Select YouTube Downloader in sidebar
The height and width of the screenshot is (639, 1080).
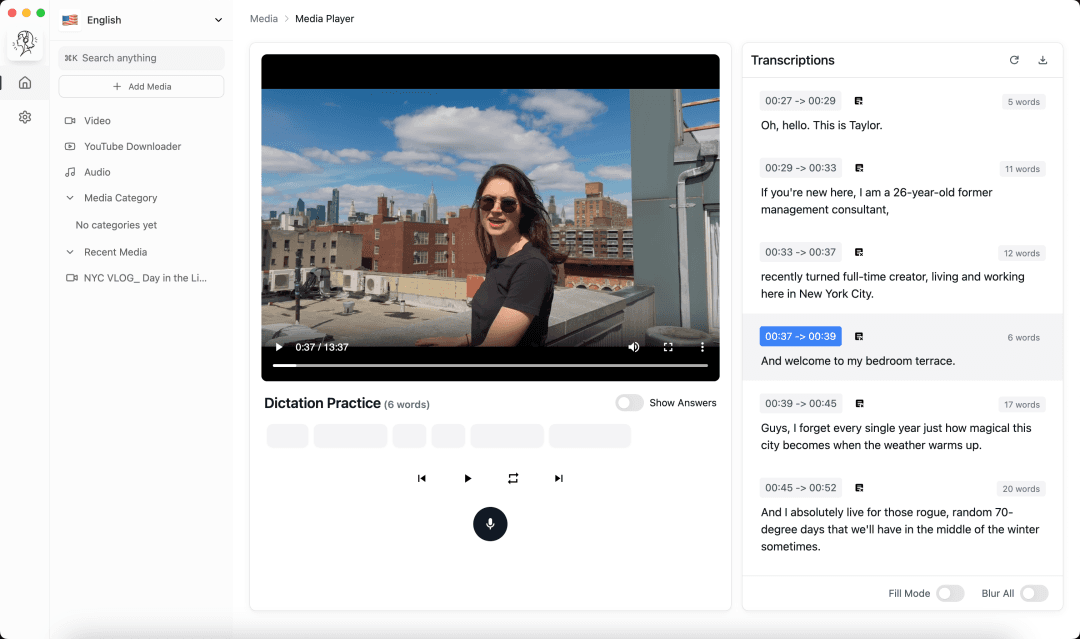[x=132, y=146]
